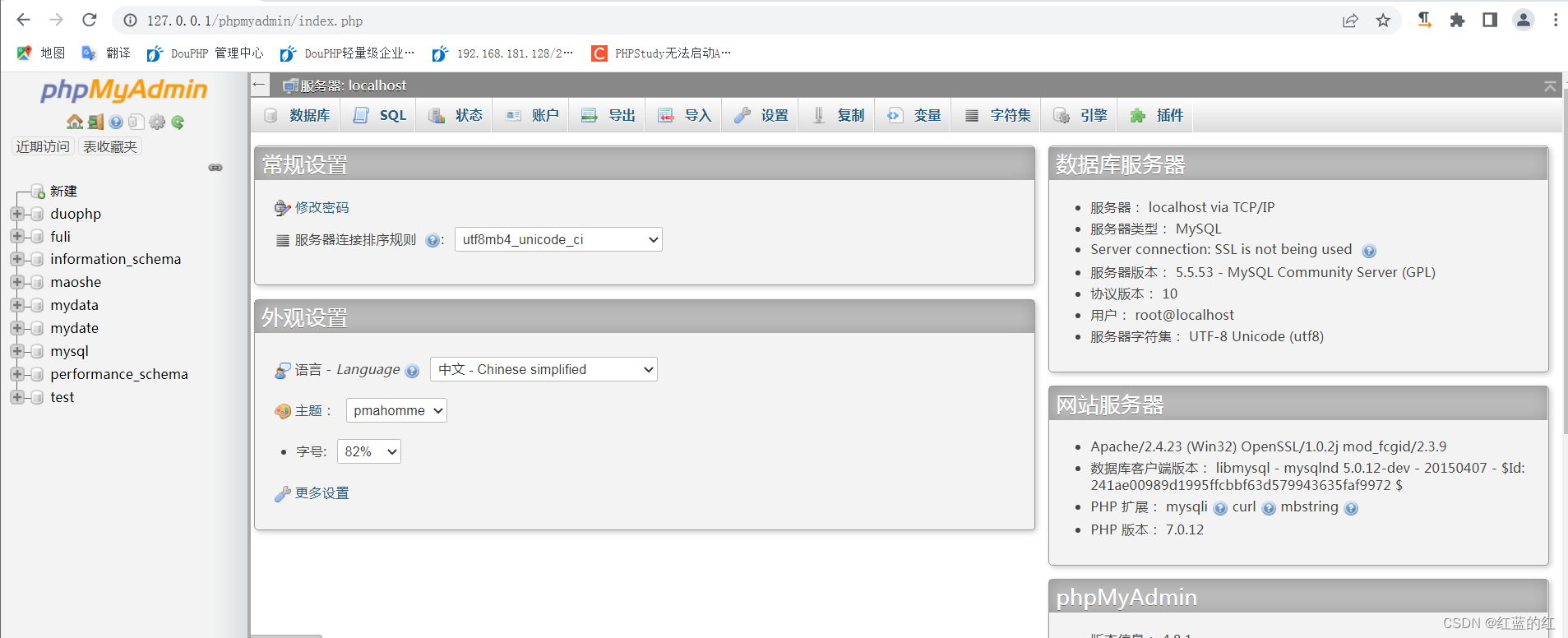Open MySQL documentation pages icon in sidebar
1568x638 pixels.
136,122
